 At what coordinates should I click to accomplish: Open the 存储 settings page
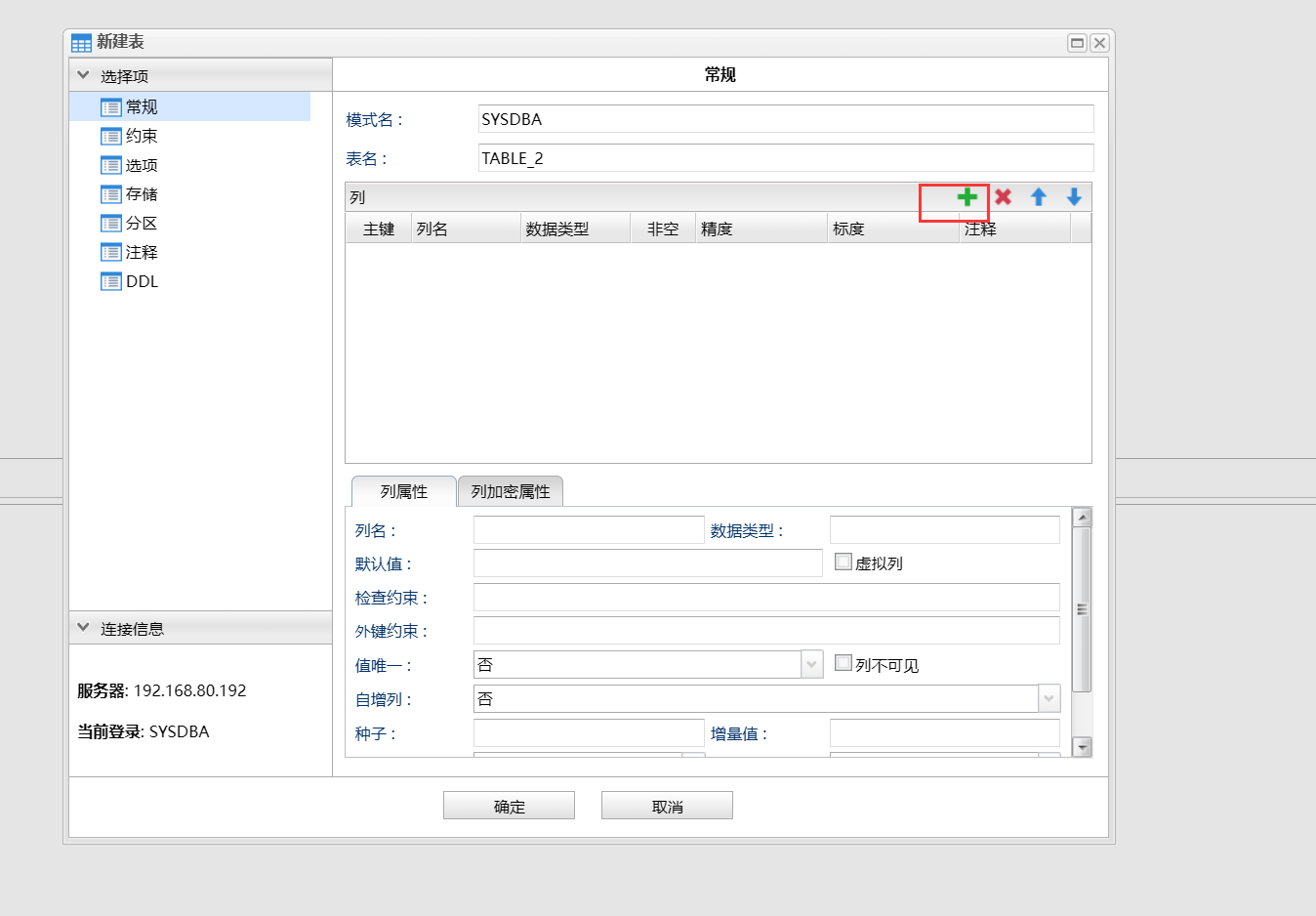tap(111, 193)
